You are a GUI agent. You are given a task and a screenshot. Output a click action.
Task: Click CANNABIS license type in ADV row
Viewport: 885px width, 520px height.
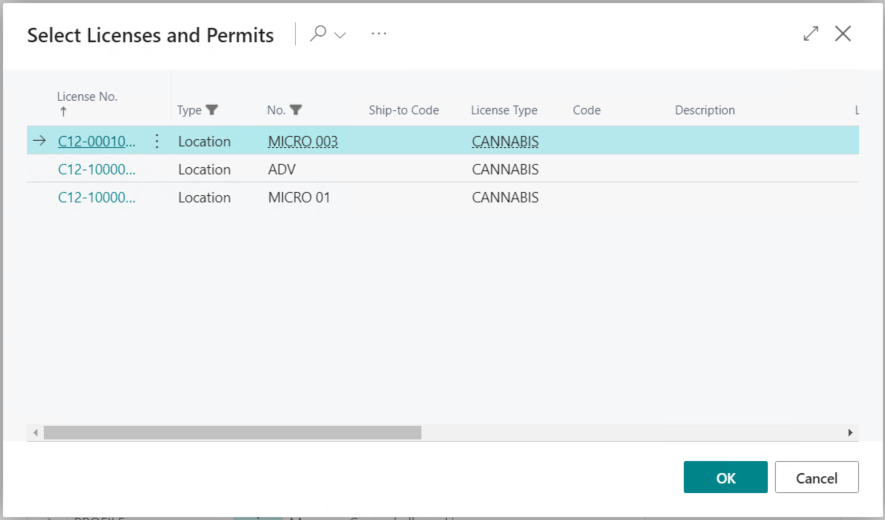[505, 169]
